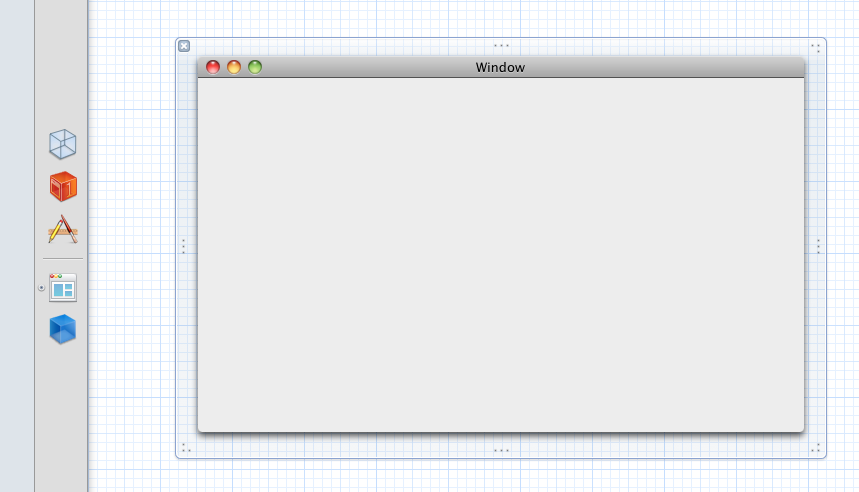Click the radio dot beside the Window object icon
This screenshot has width=859, height=492.
pos(41,288)
